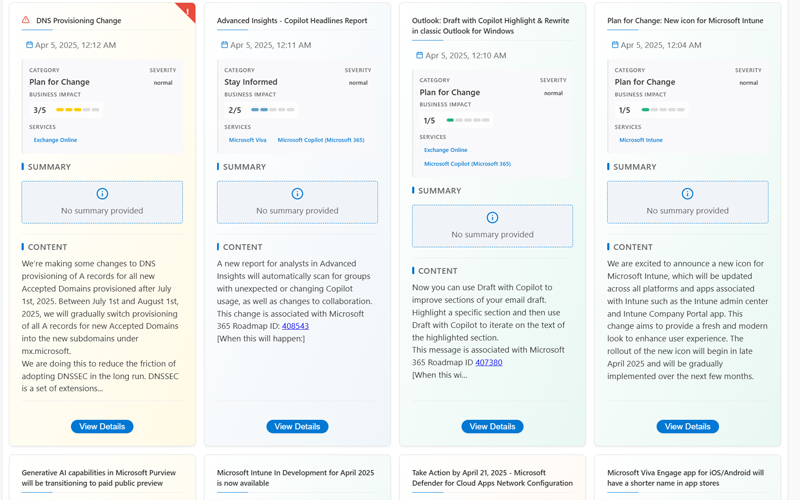Open View Details for Outlook Draft with Copilot
The image size is (800, 500).
[492, 426]
